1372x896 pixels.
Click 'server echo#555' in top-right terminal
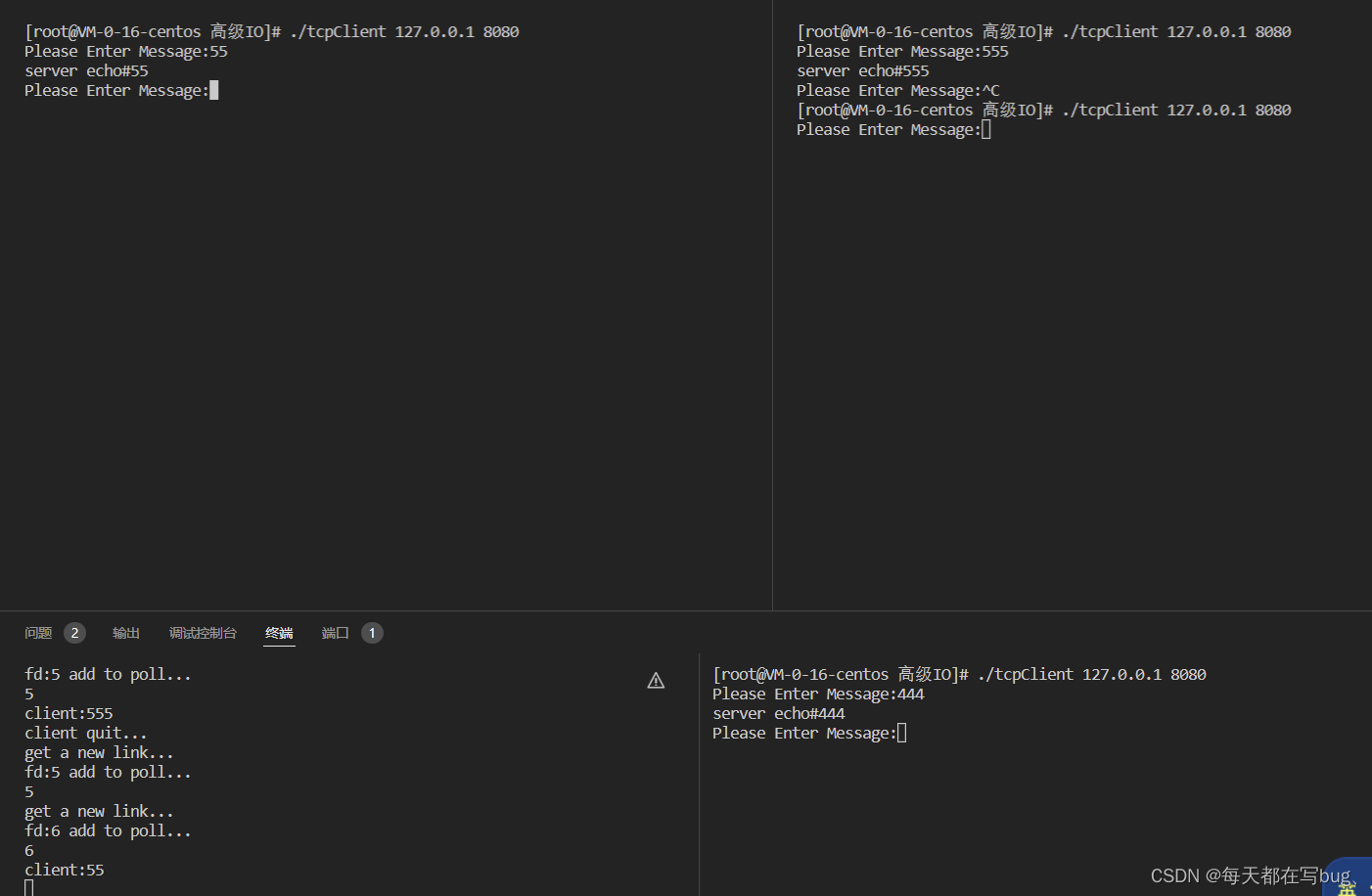pos(863,70)
